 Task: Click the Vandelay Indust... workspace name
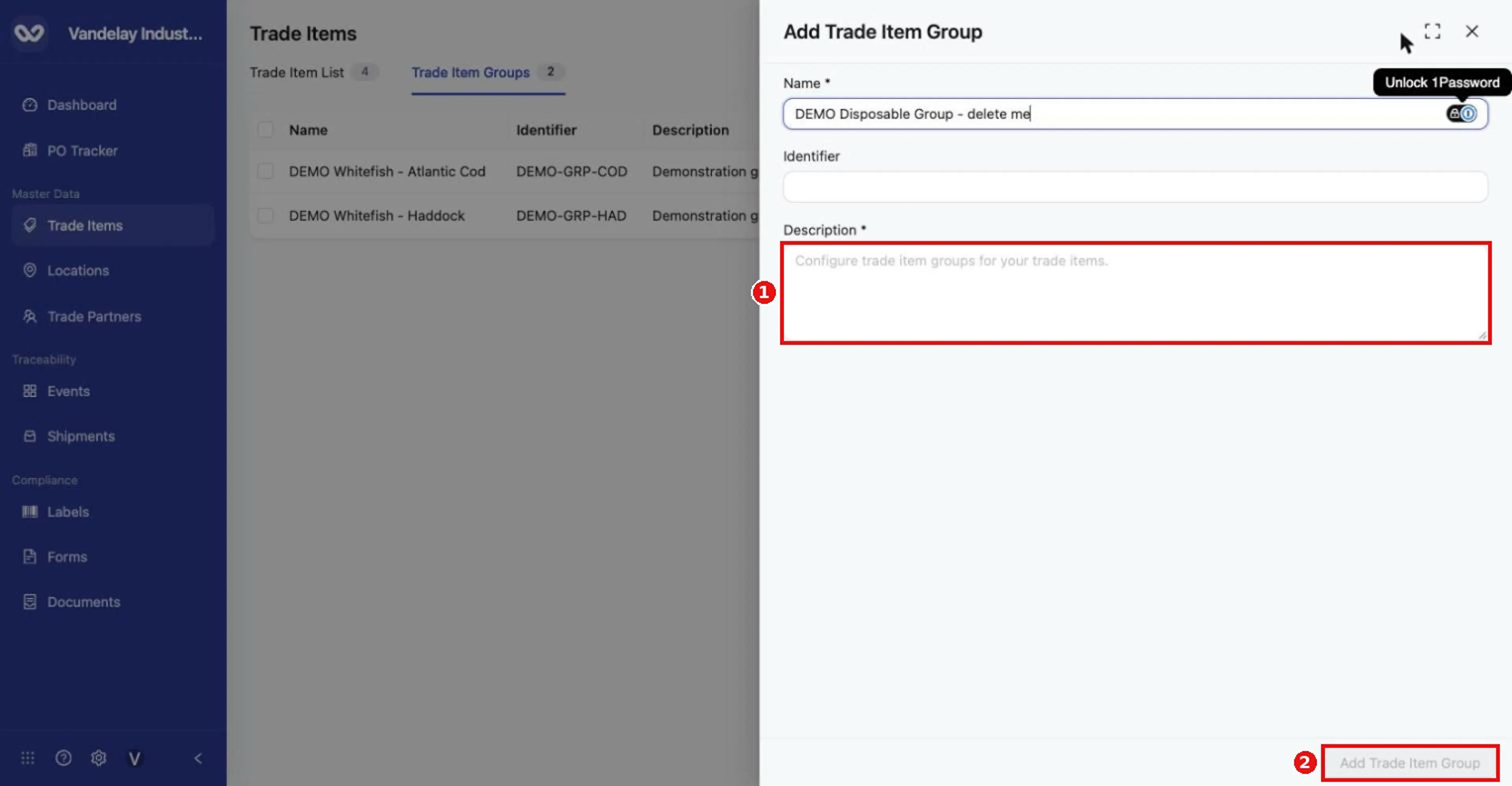click(135, 34)
